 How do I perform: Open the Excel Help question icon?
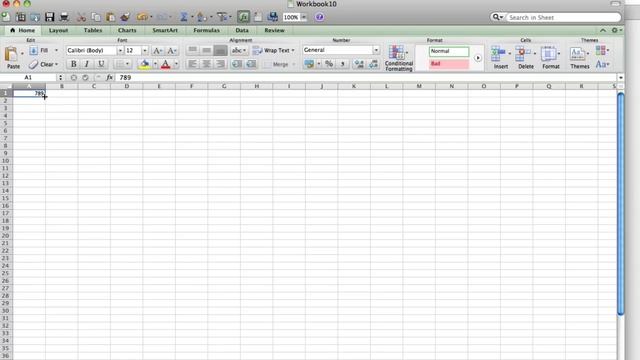click(x=320, y=17)
